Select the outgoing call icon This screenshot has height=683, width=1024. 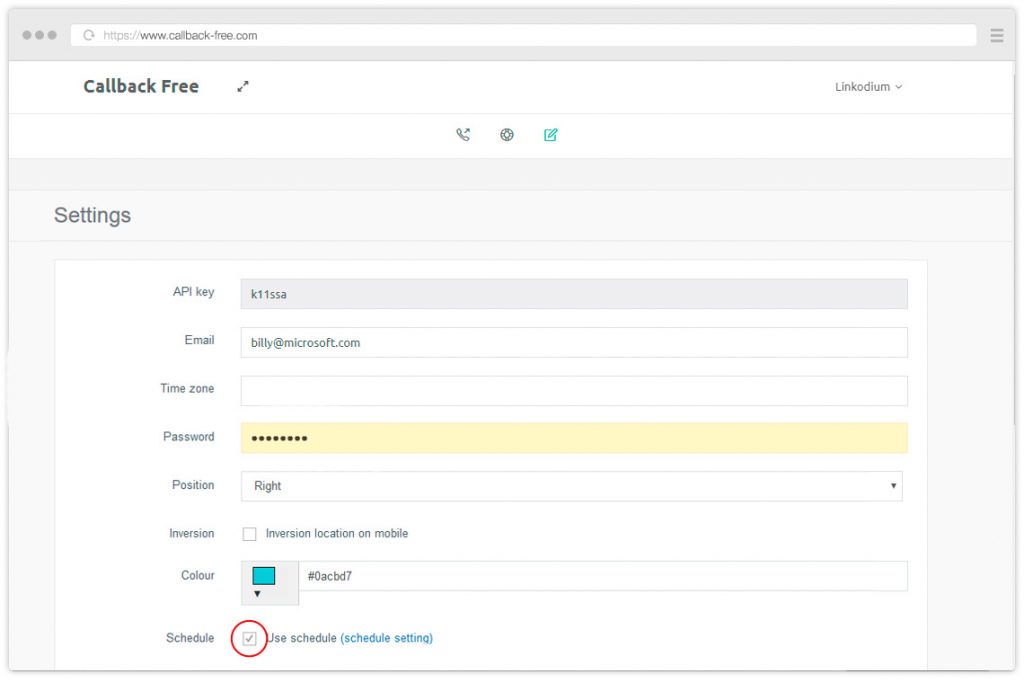point(463,134)
